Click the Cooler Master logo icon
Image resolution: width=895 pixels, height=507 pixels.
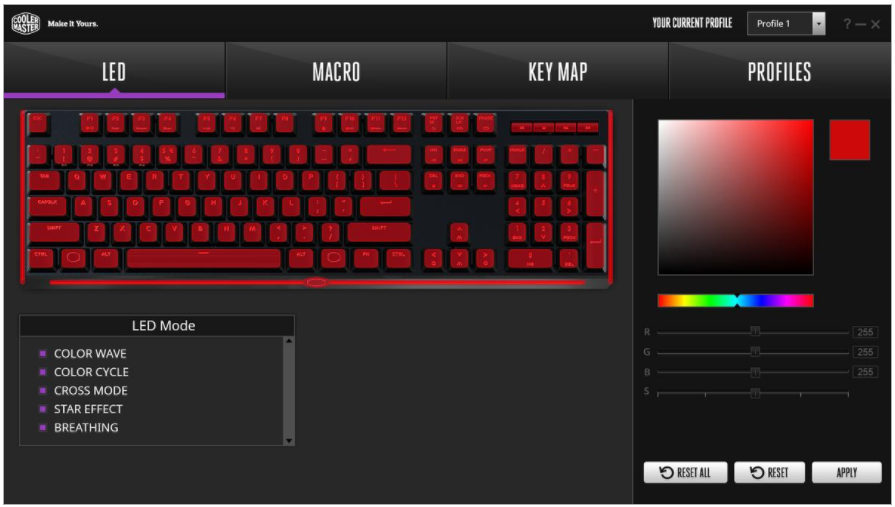coord(26,23)
